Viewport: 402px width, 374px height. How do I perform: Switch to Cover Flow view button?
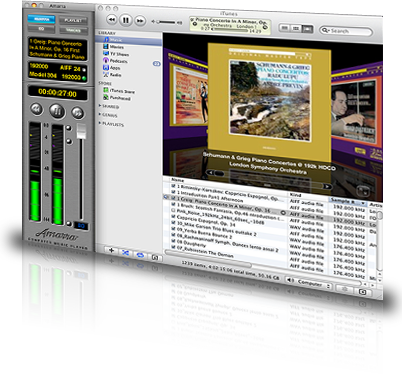(x=307, y=29)
